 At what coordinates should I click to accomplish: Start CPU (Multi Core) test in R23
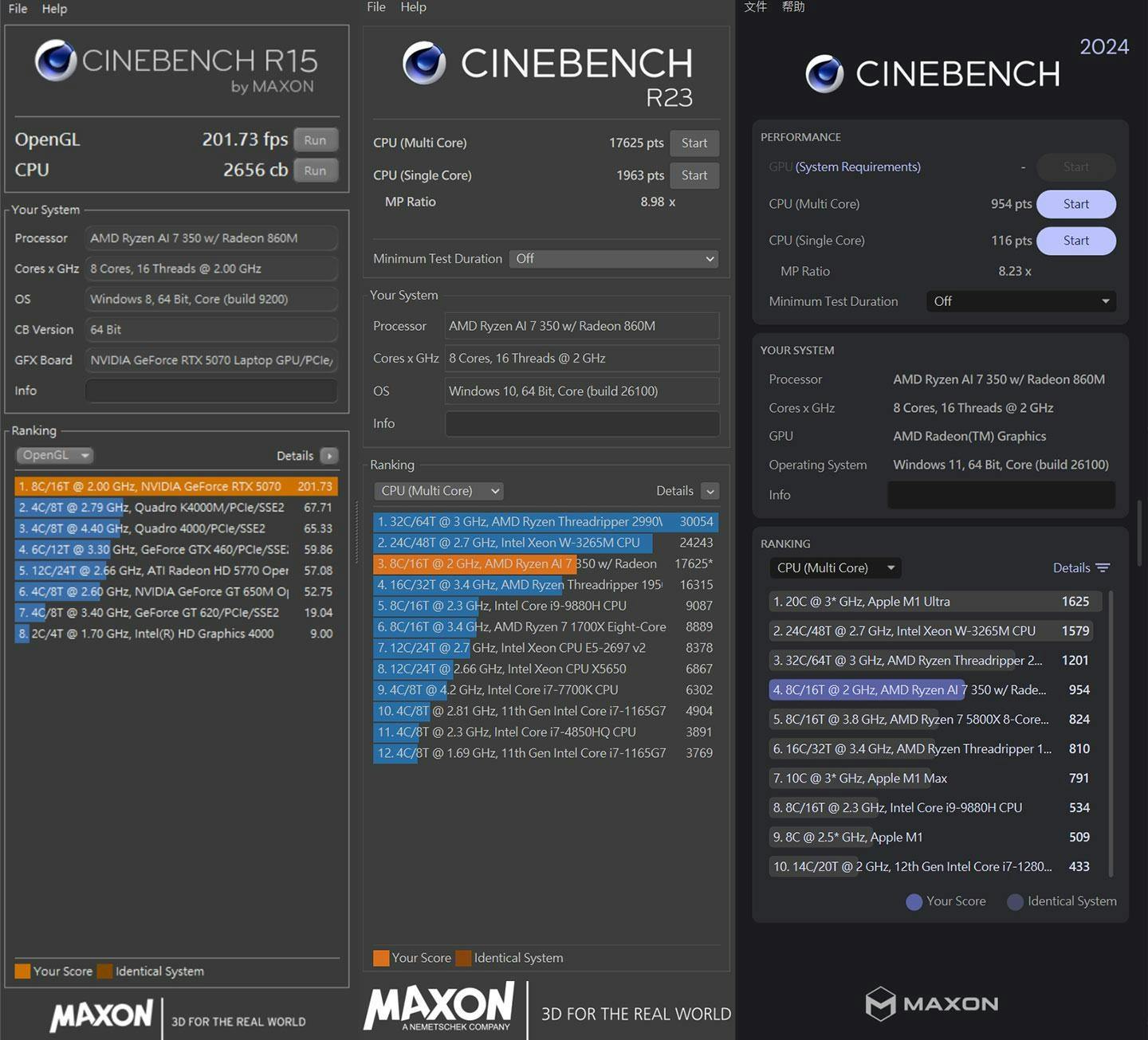pyautogui.click(x=694, y=143)
